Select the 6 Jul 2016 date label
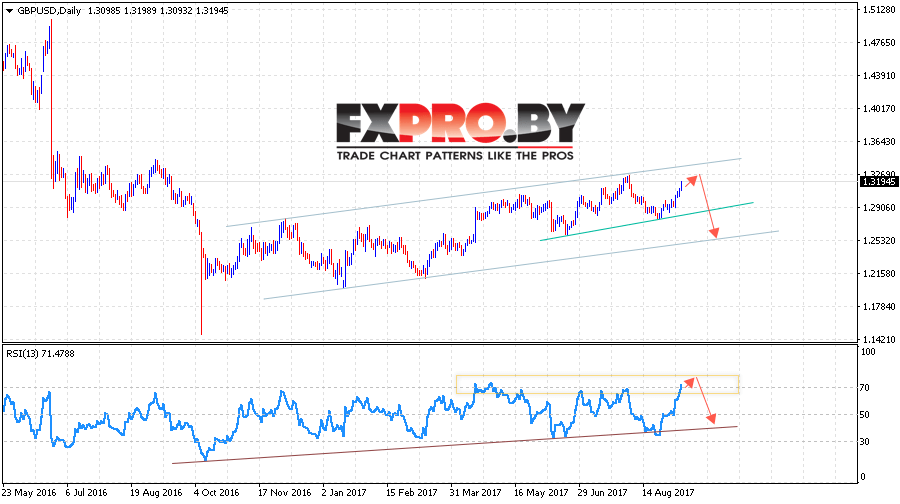 click(87, 493)
